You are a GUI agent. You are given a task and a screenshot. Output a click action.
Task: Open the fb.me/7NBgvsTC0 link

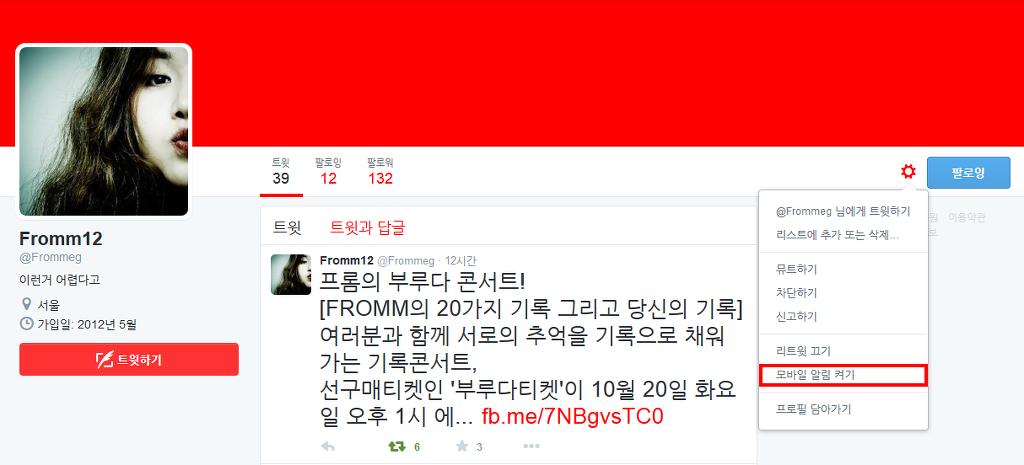click(572, 417)
